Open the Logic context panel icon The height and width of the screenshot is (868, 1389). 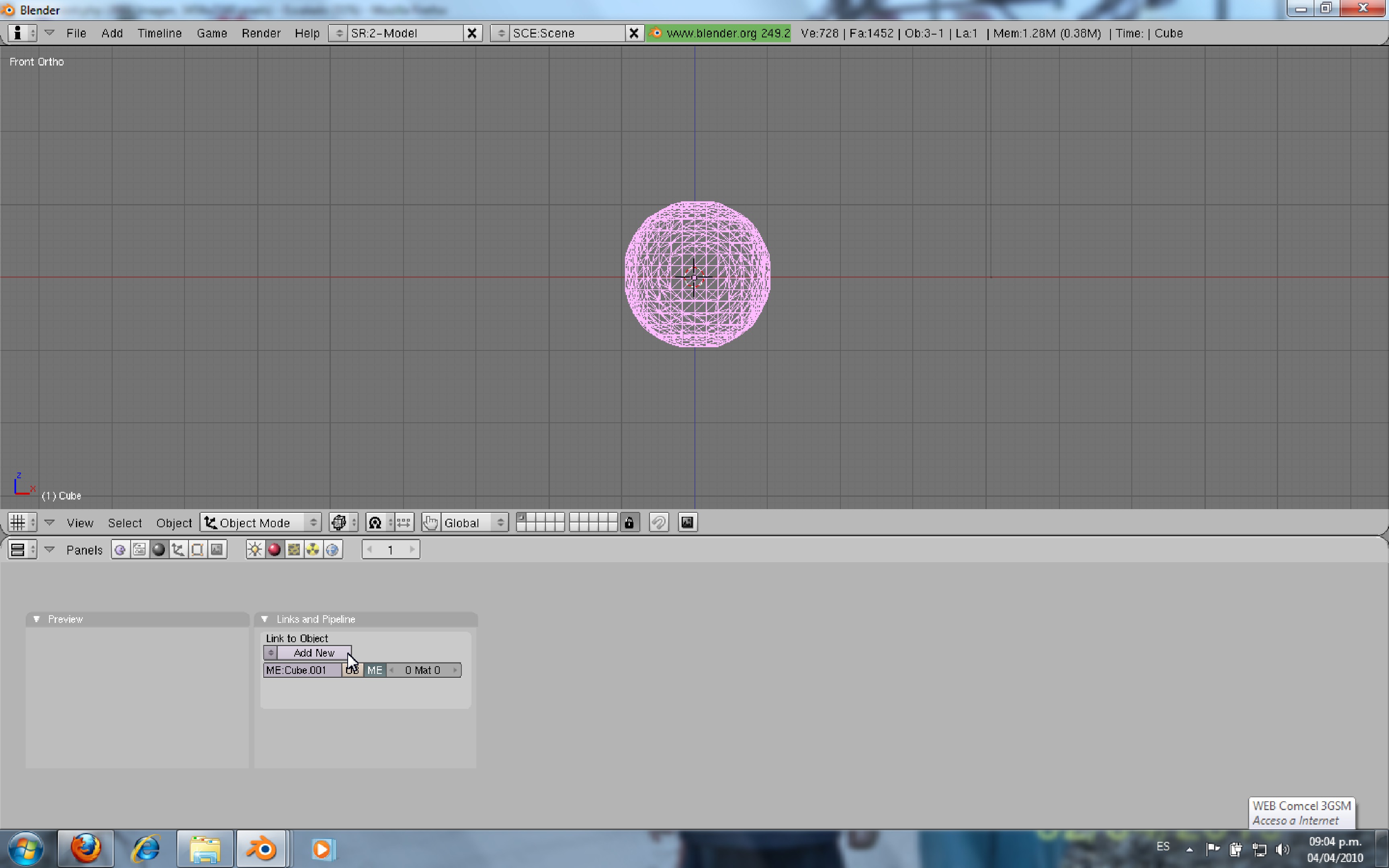(120, 549)
